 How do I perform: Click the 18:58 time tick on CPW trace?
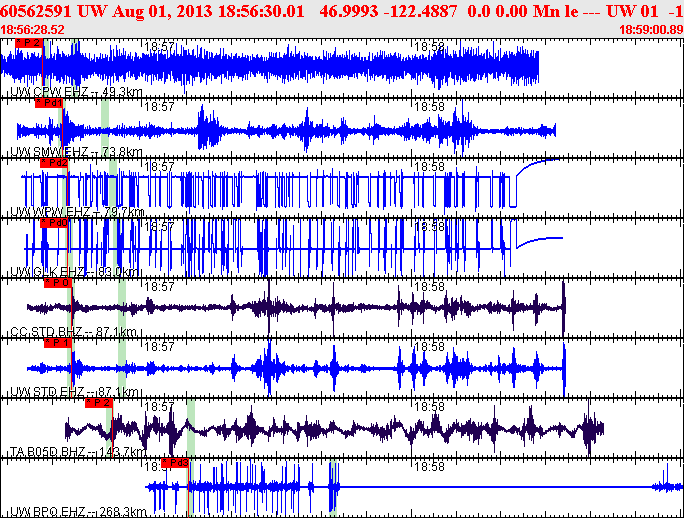429,47
